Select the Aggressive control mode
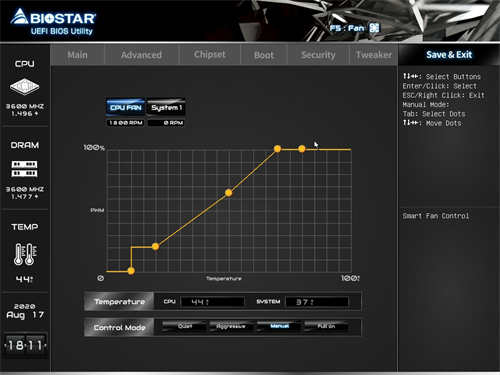Screen dimensions: 500x375 point(231,326)
